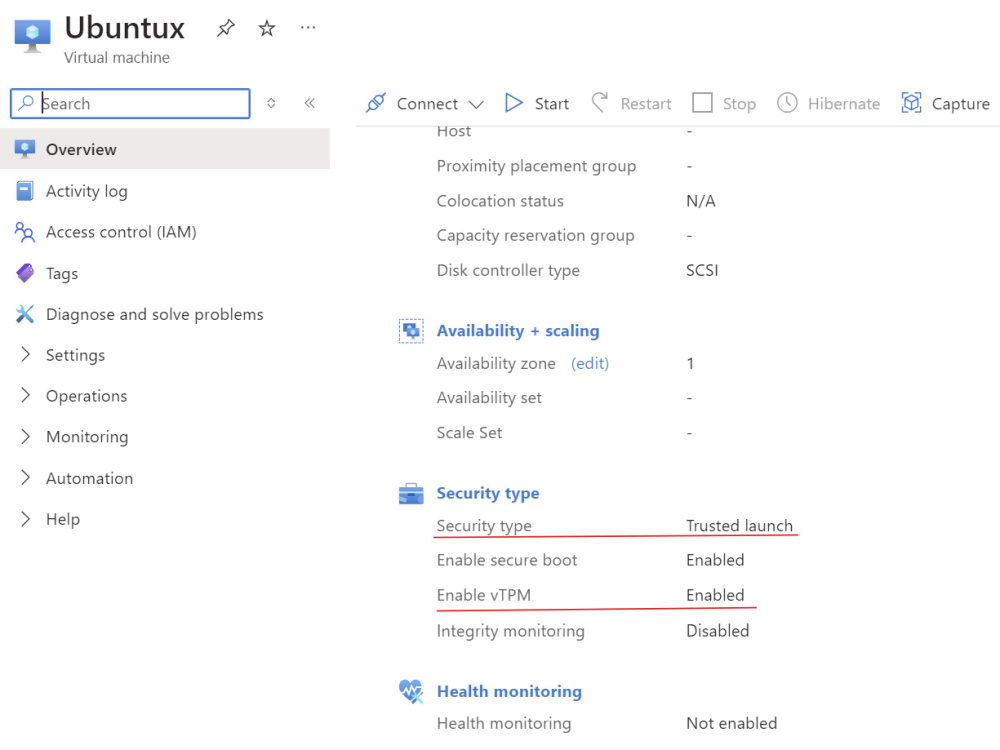1000x750 pixels.
Task: Click the availability zone edit link
Action: click(x=590, y=364)
